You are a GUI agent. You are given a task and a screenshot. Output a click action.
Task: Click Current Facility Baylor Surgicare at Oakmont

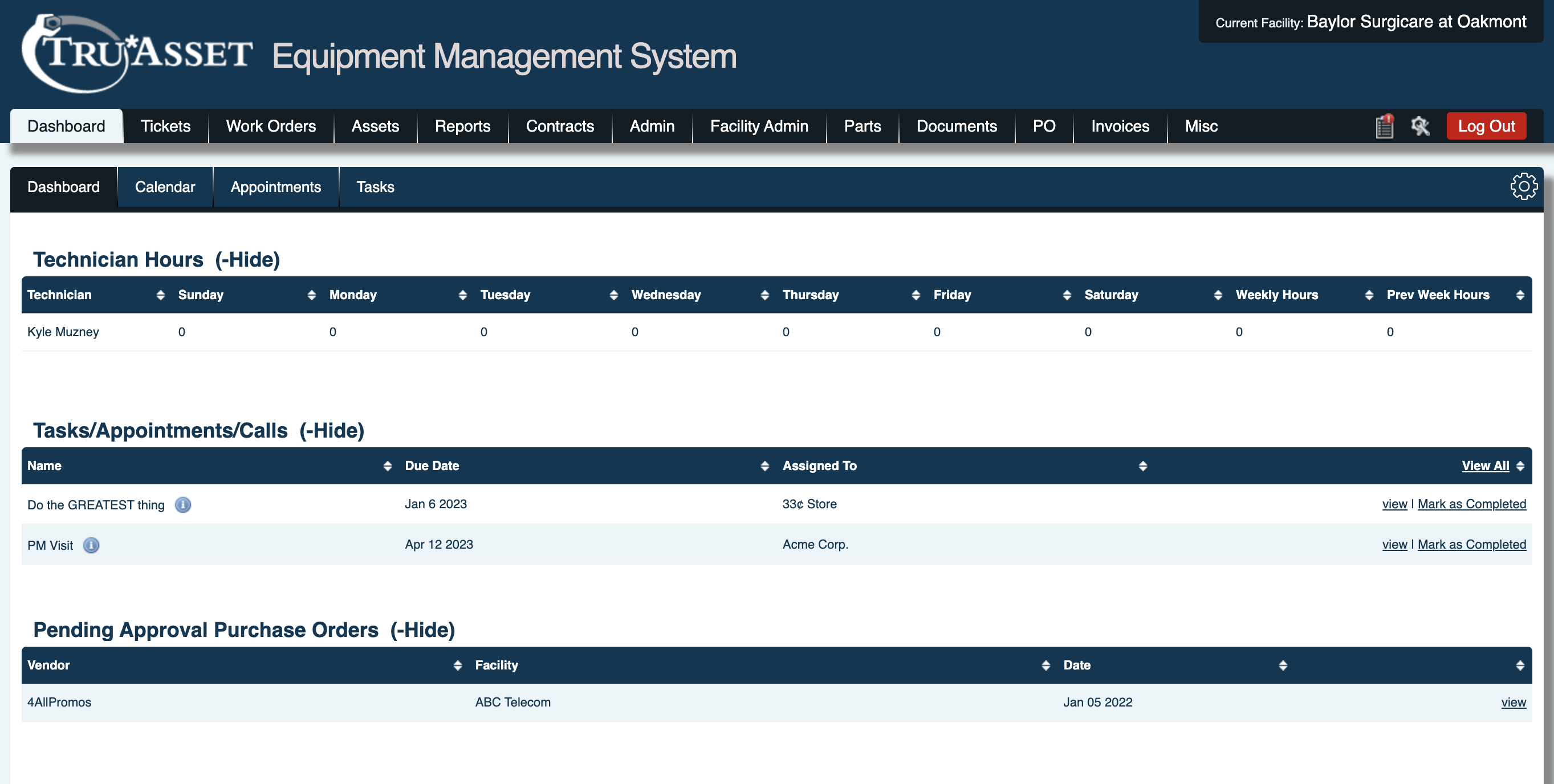1370,22
